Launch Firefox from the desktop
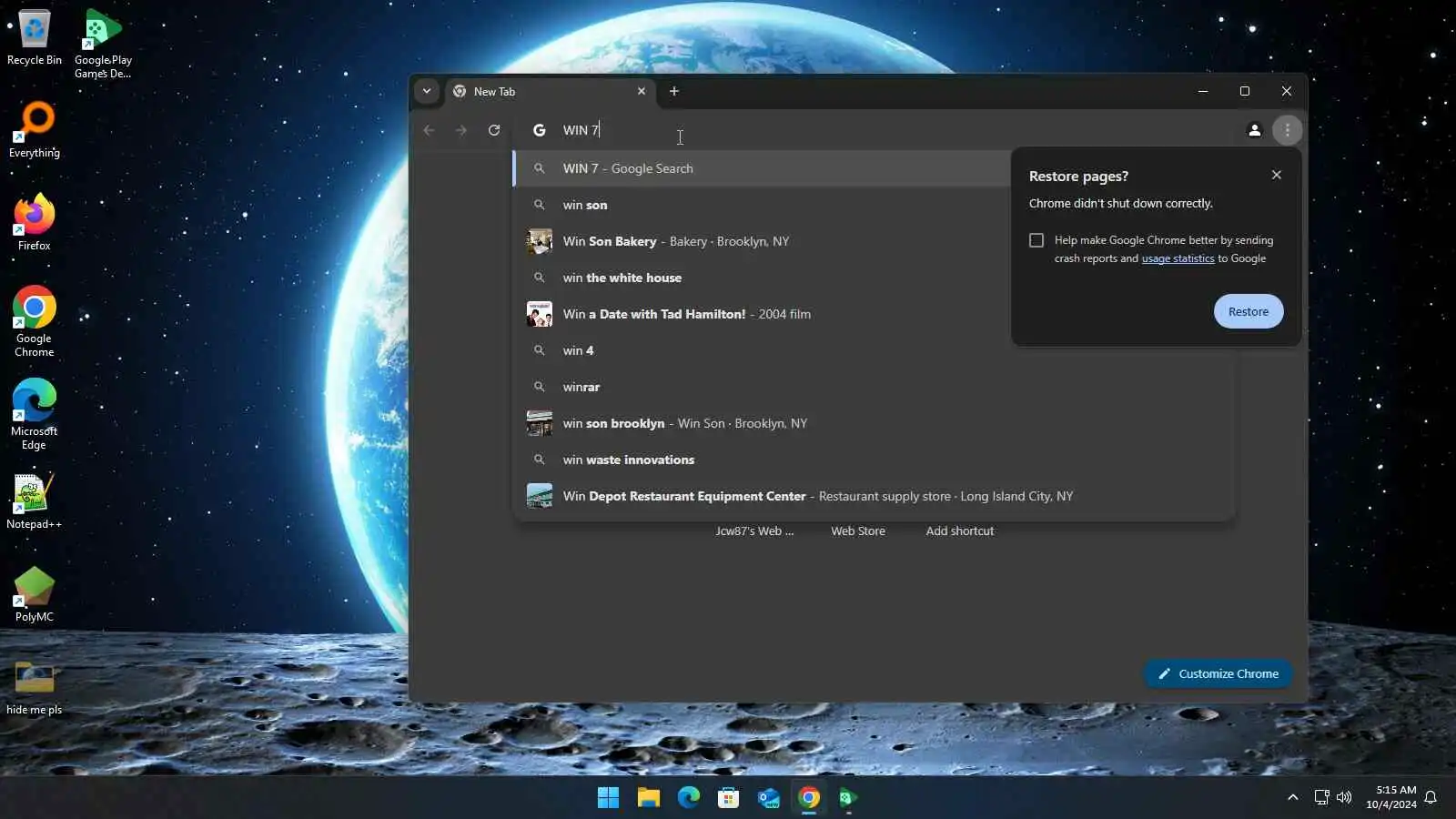1456x819 pixels. pos(35,223)
